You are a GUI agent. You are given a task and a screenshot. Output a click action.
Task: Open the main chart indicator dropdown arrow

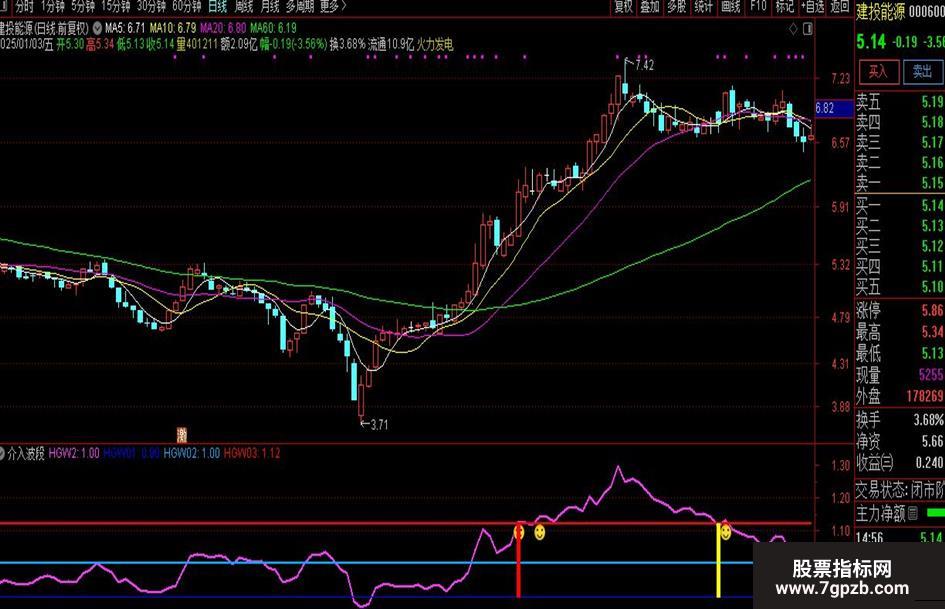[x=97, y=28]
